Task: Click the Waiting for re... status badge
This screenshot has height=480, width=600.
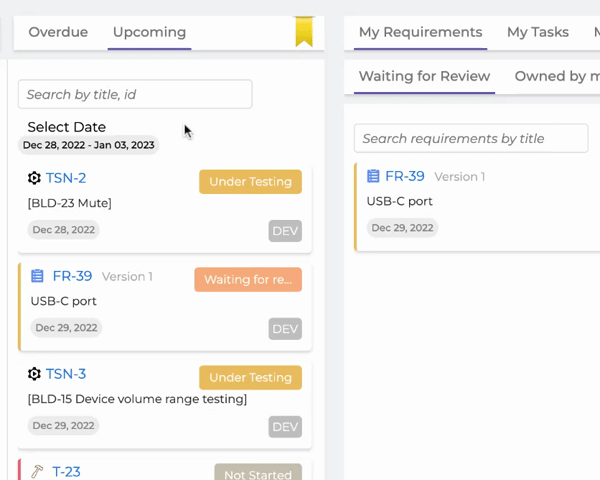Action: (248, 279)
